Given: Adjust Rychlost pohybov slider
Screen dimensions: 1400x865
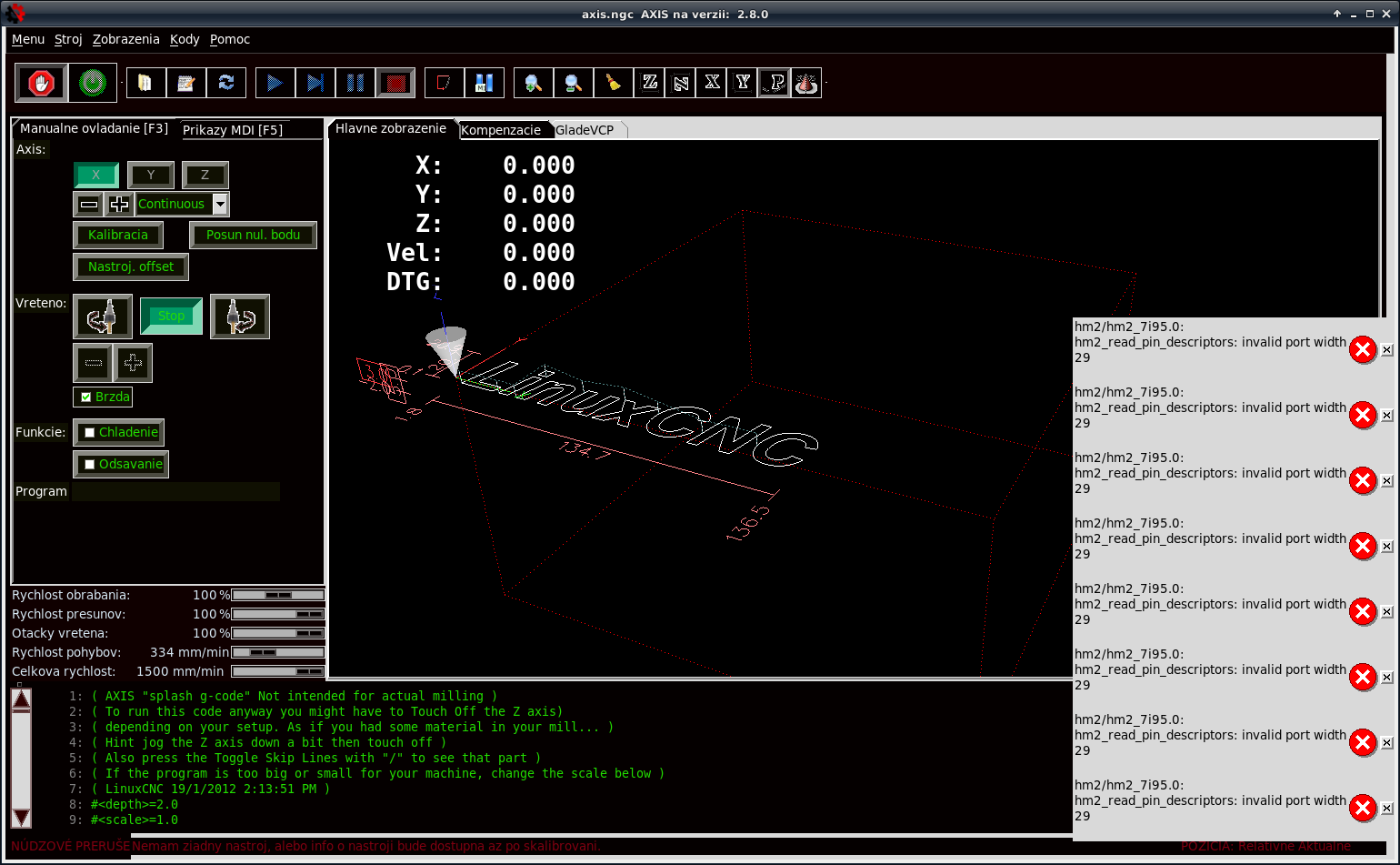Looking at the screenshot, I should click(278, 652).
